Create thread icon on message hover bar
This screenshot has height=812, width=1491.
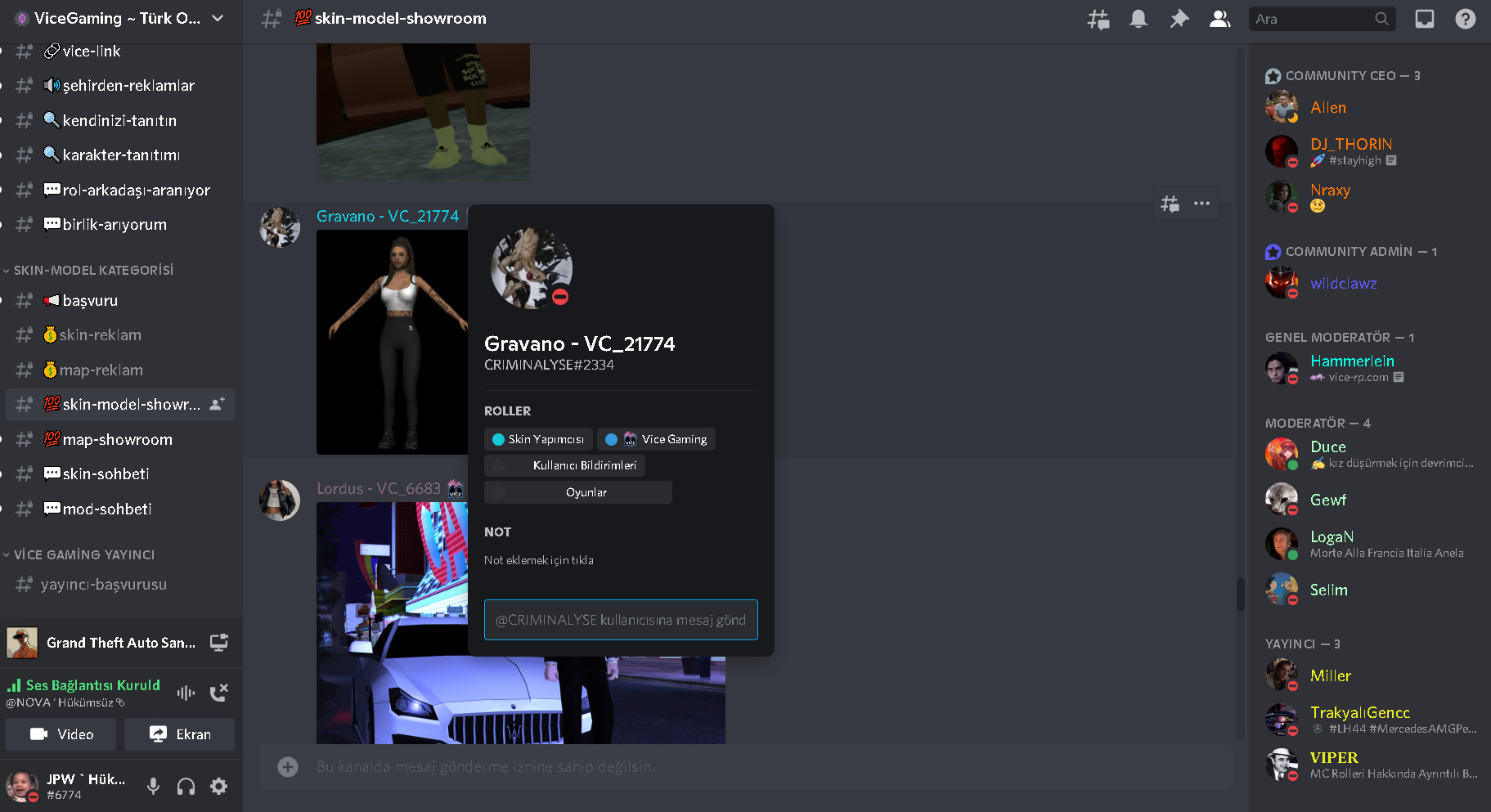point(1170,204)
